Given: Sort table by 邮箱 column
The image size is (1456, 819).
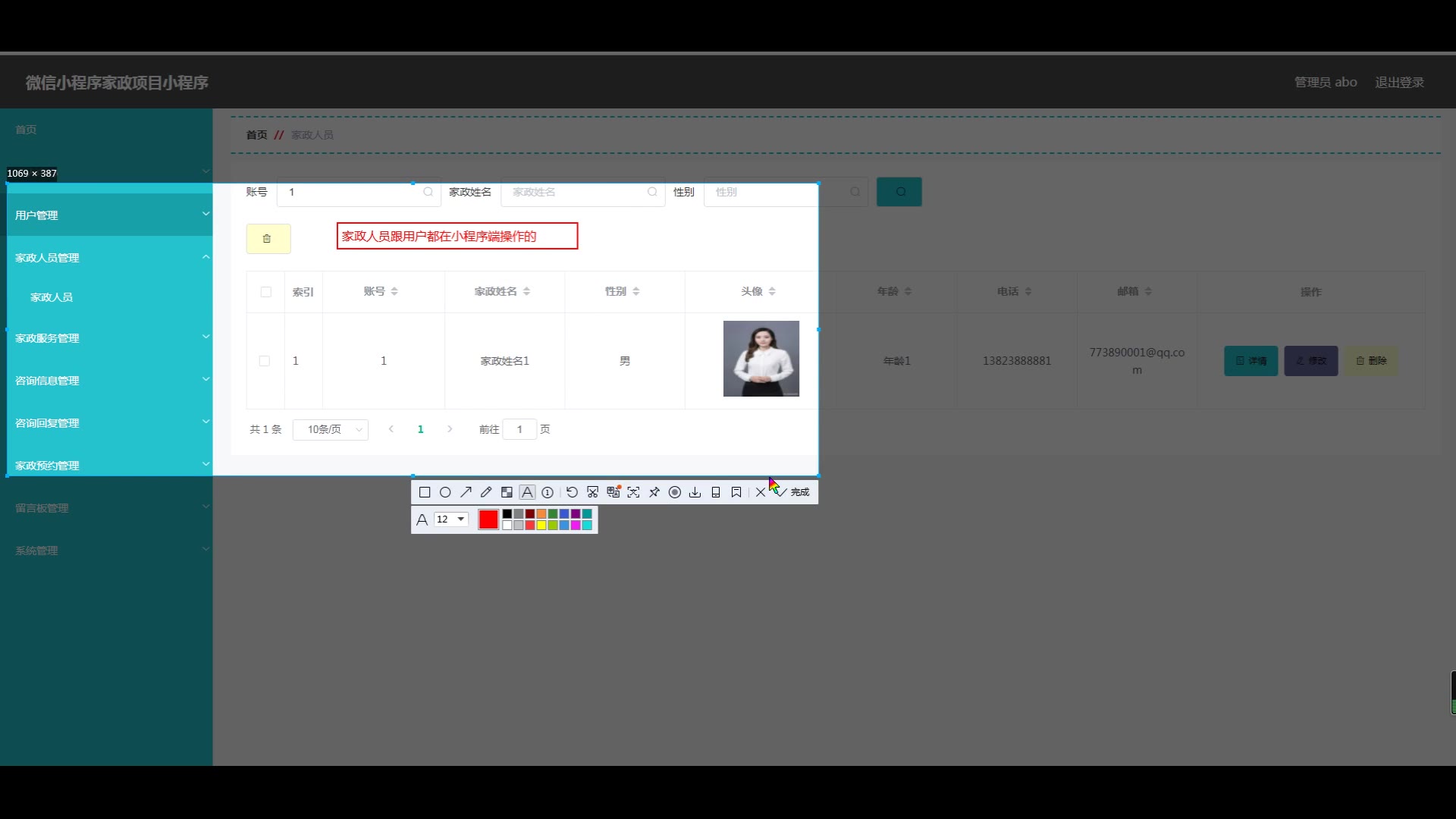Looking at the screenshot, I should (1148, 291).
